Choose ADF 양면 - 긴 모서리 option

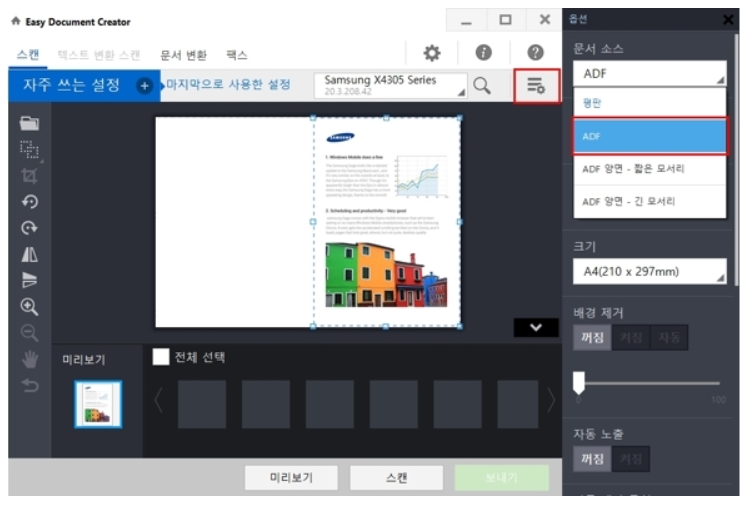coord(650,202)
